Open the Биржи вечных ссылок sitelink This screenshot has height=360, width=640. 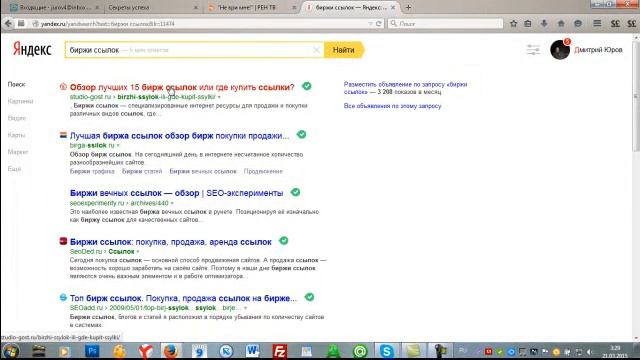[203, 171]
